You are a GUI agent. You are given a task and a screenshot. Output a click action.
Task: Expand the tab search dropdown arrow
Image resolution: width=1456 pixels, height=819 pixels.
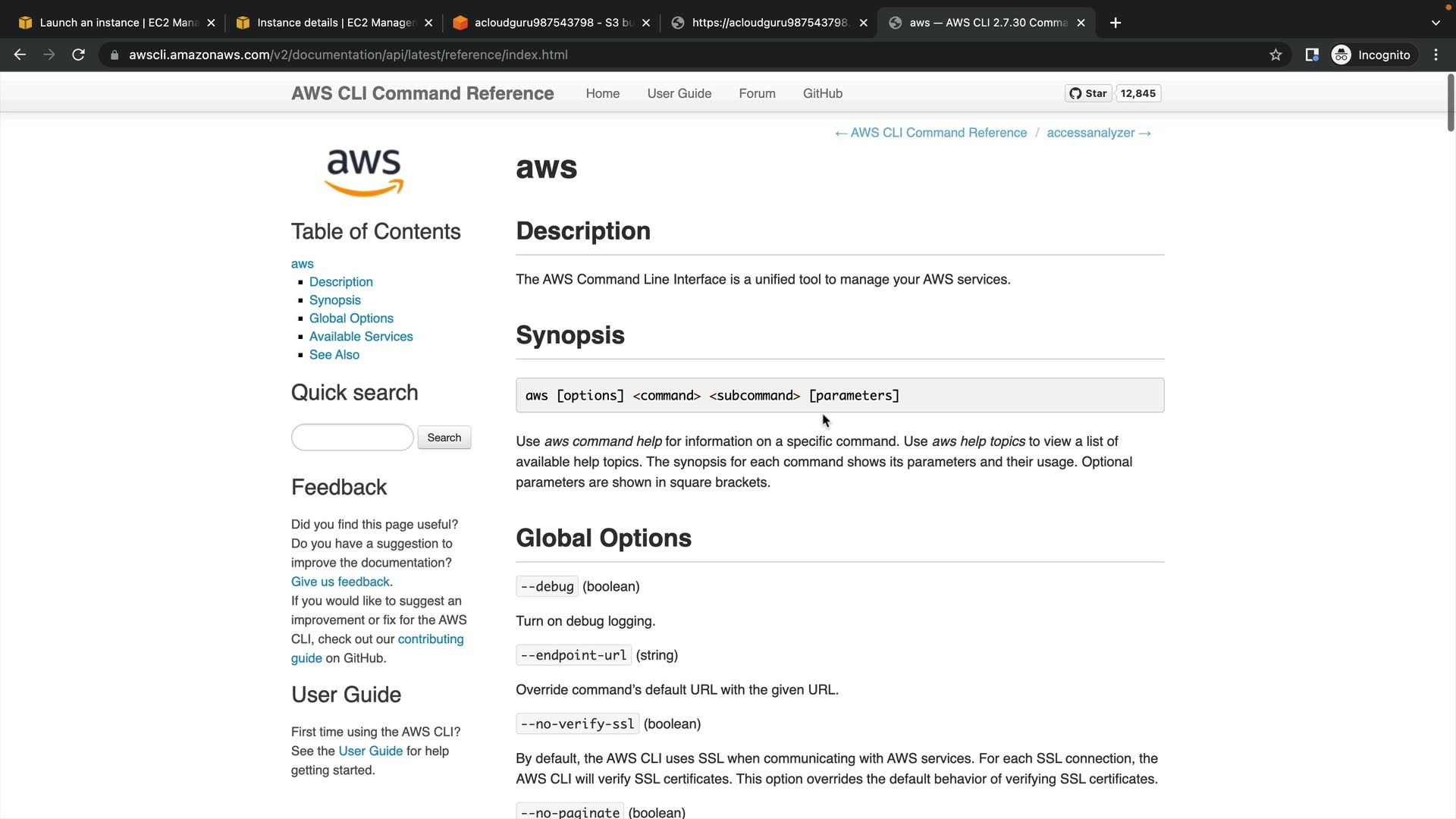pyautogui.click(x=1435, y=23)
